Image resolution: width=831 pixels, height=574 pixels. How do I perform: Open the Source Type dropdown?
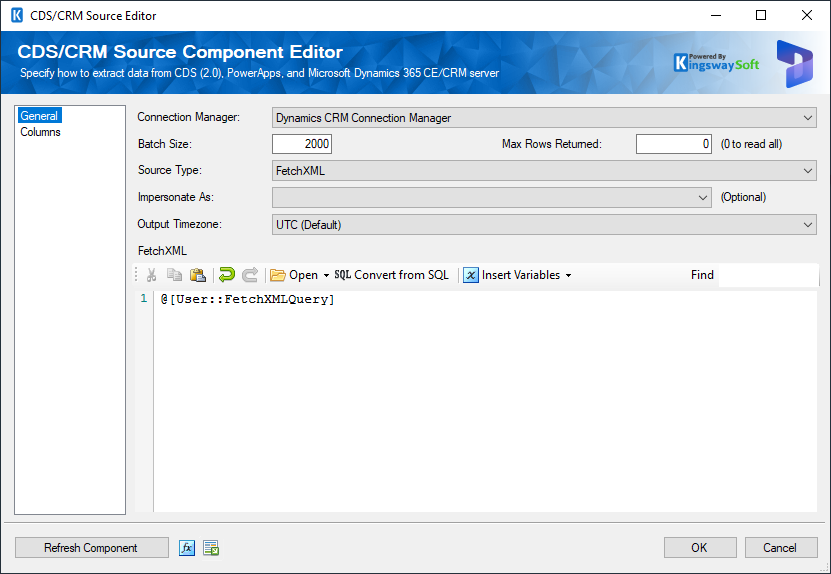coord(544,171)
